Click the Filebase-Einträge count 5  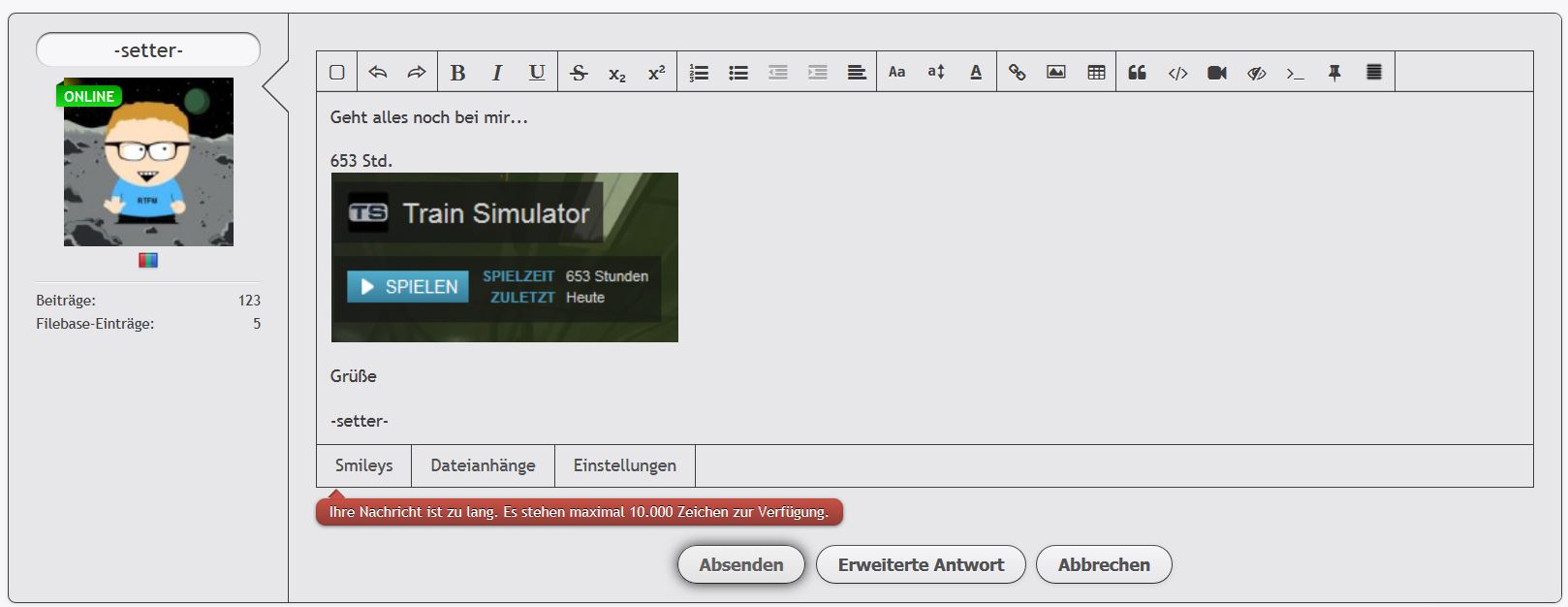(257, 324)
